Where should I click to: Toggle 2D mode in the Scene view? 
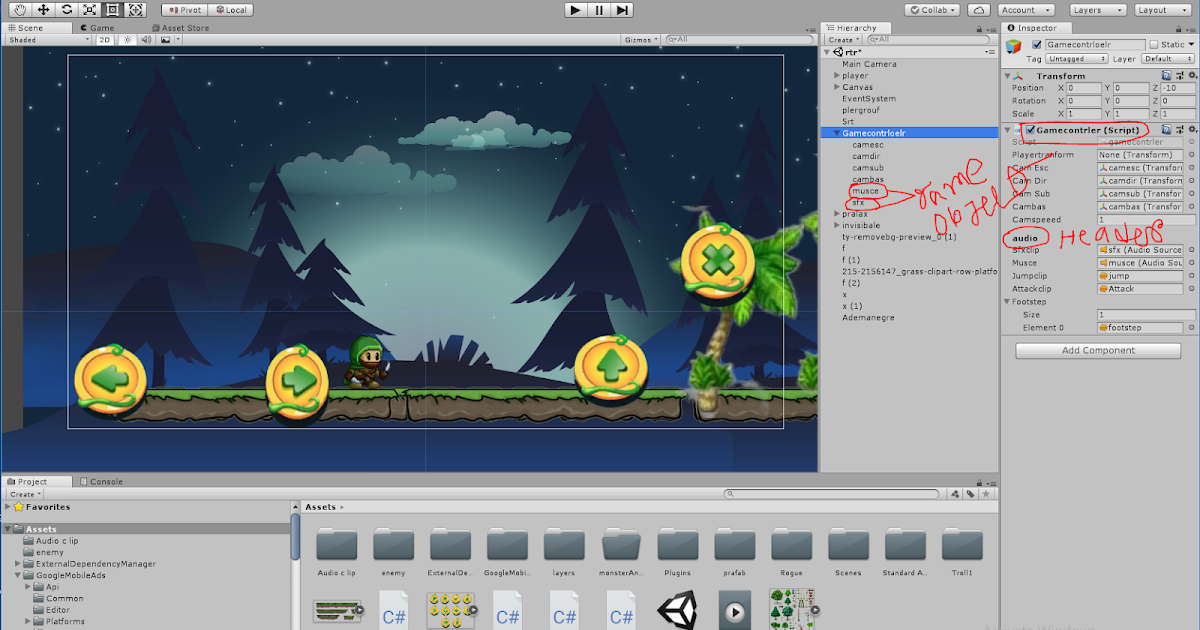pyautogui.click(x=104, y=40)
